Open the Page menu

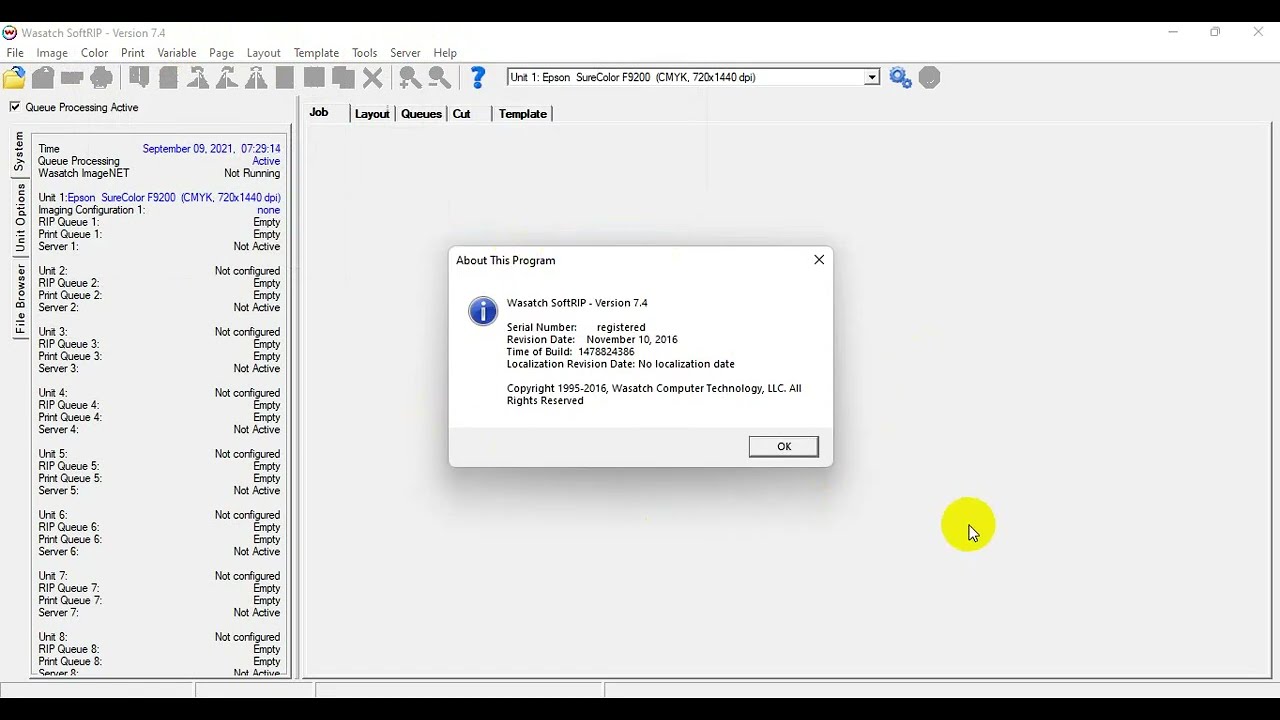point(222,53)
